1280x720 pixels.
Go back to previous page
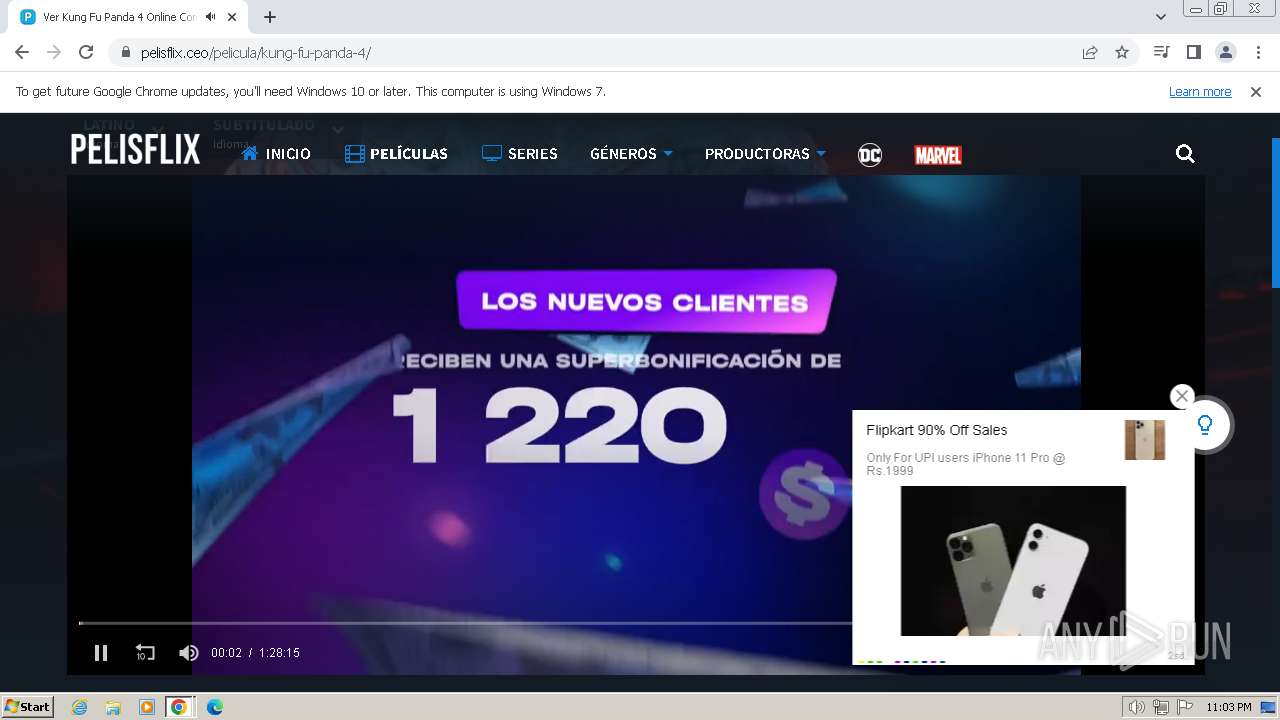point(22,52)
